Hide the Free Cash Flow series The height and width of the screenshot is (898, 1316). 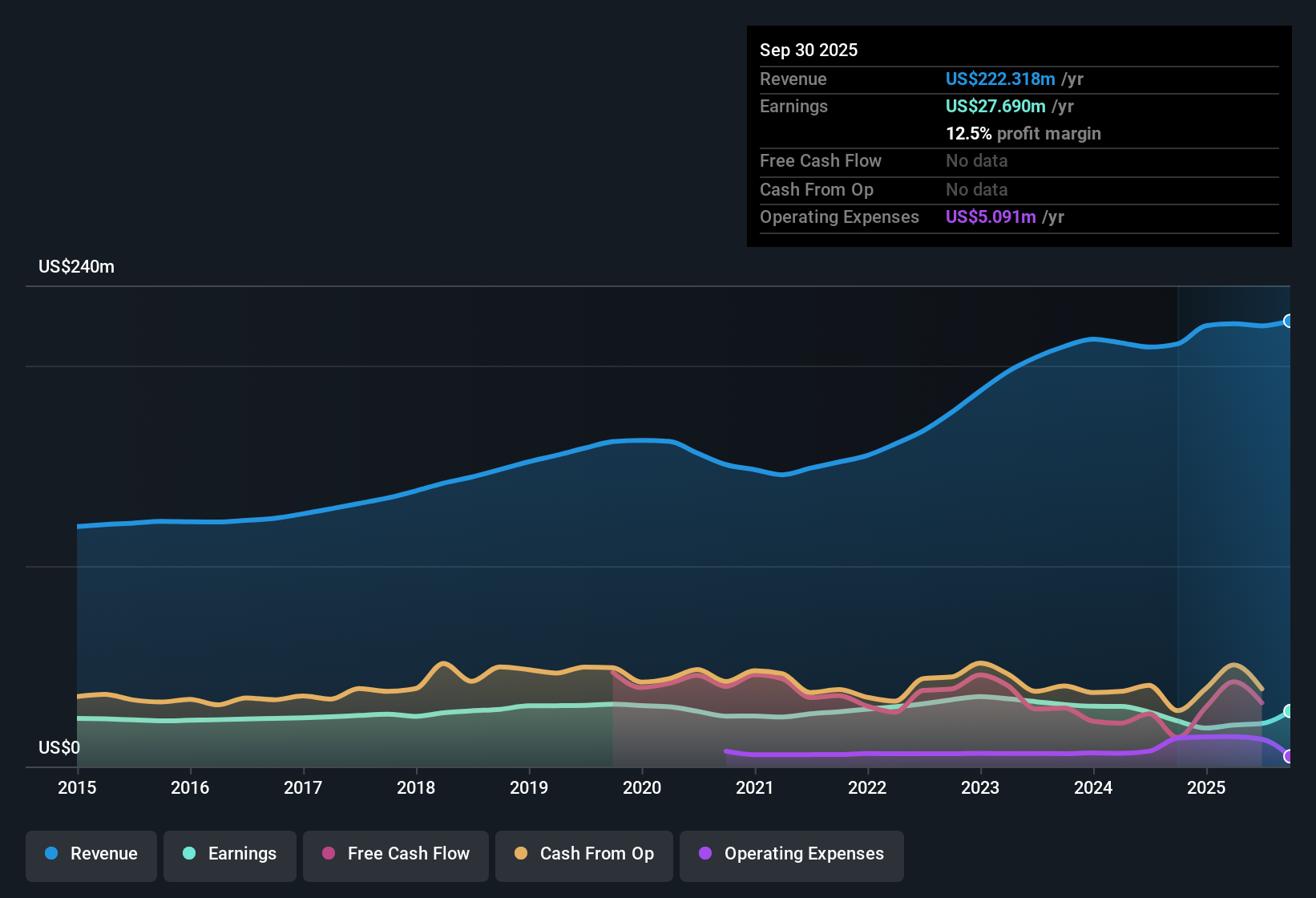[x=395, y=854]
